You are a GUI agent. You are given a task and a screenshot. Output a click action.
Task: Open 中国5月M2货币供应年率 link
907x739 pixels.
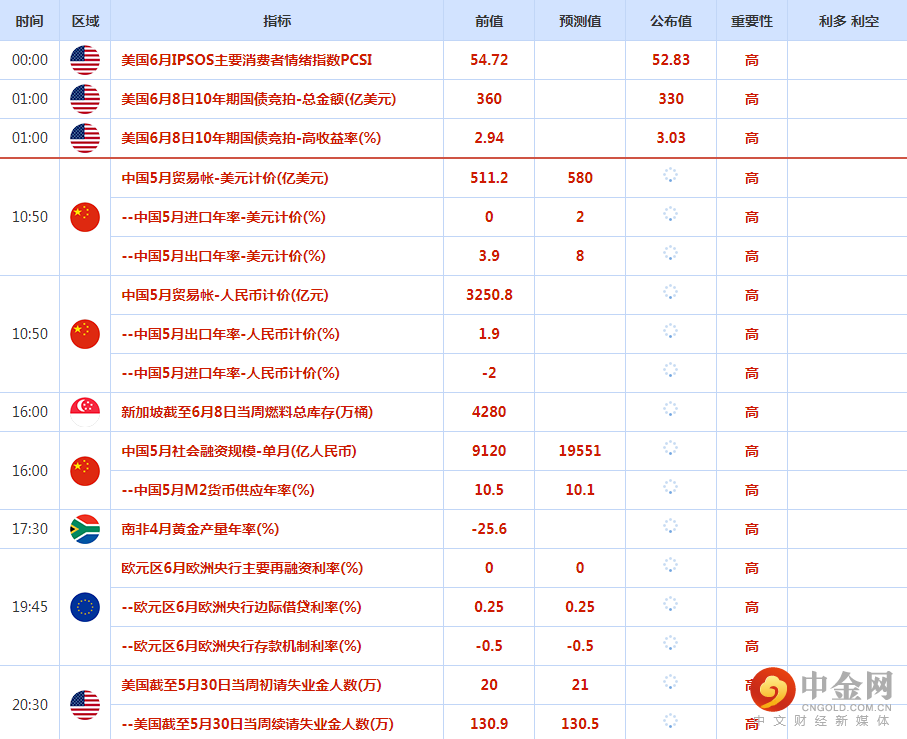[x=218, y=490]
